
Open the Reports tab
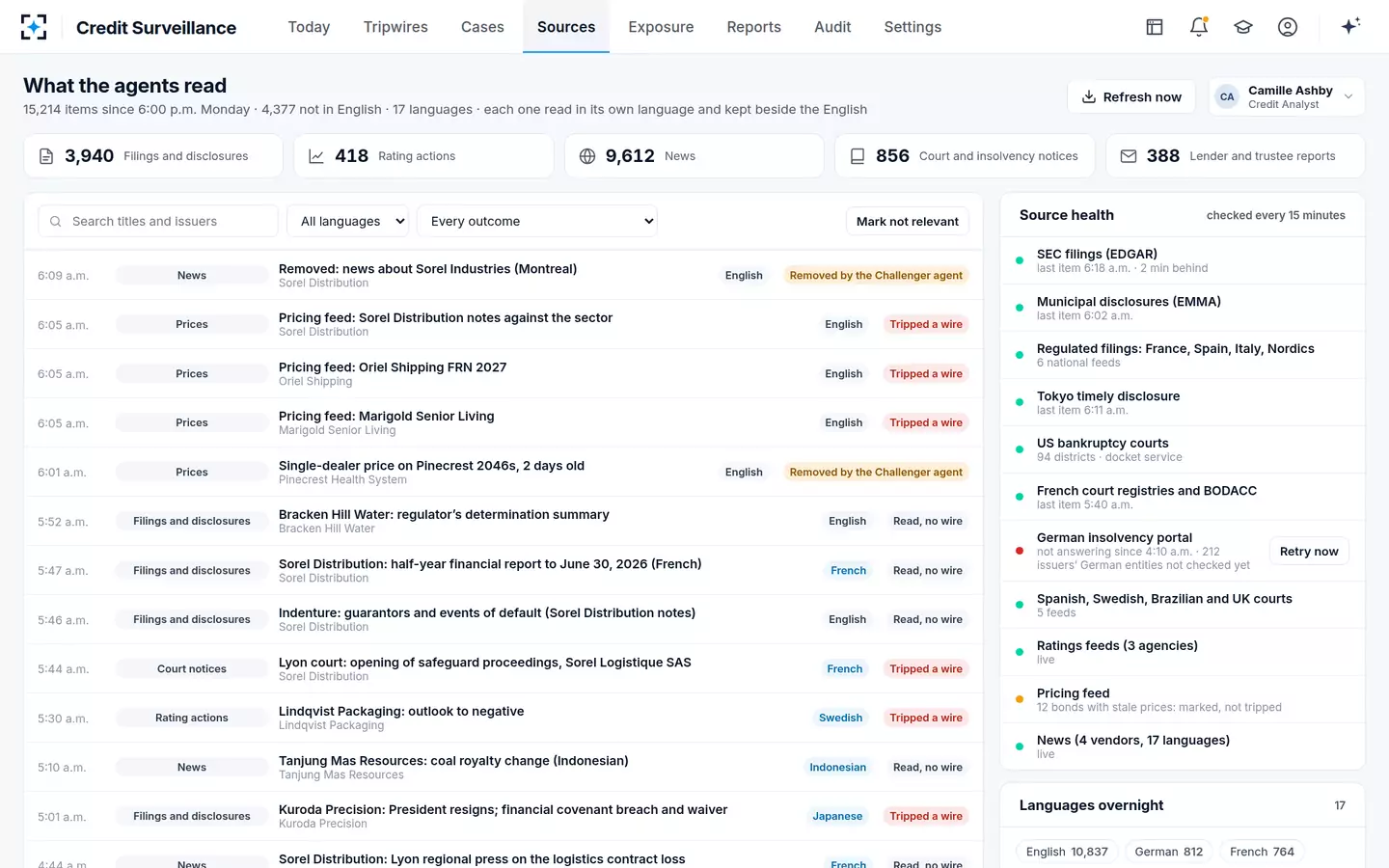753,27
